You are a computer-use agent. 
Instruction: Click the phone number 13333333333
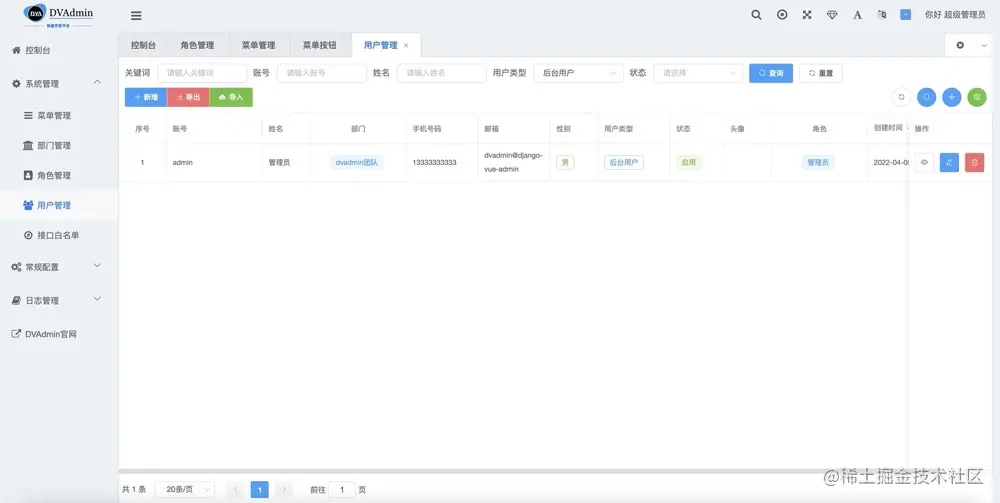point(434,163)
